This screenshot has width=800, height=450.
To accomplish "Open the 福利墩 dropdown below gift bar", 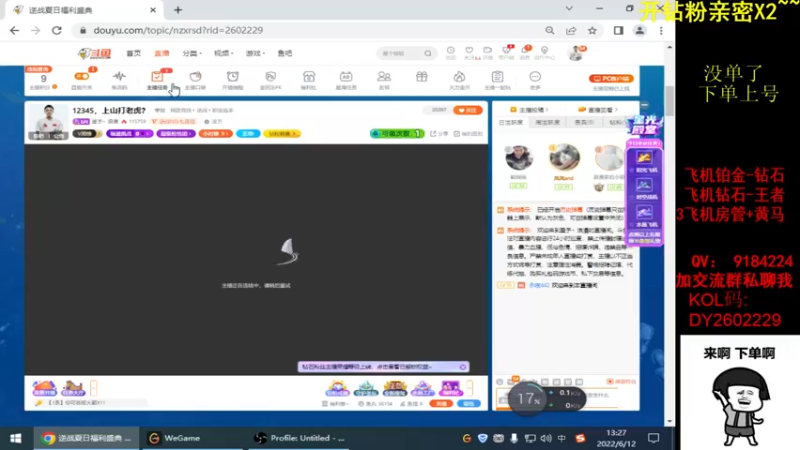I will click(336, 404).
